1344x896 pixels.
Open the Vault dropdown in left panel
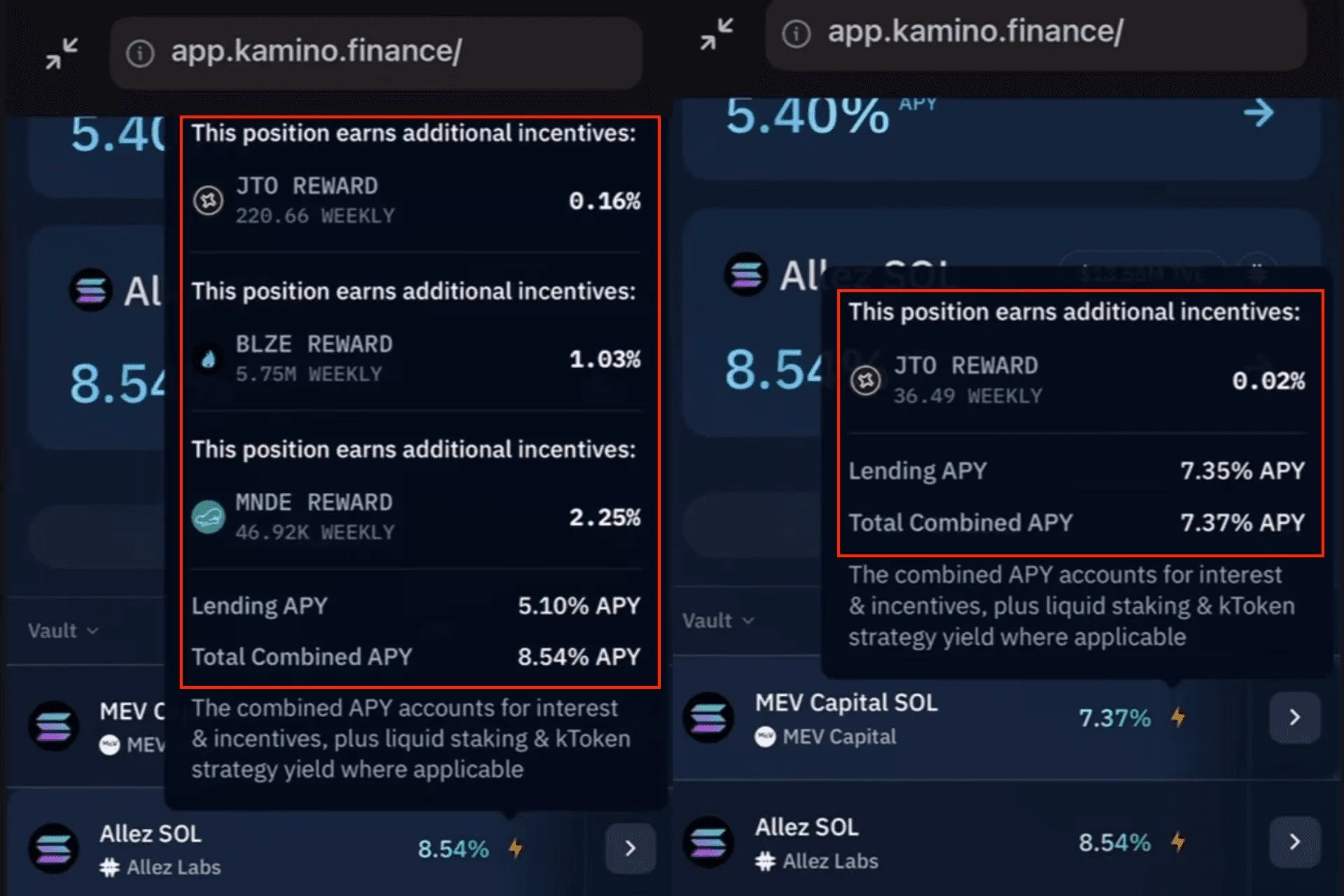(x=63, y=631)
